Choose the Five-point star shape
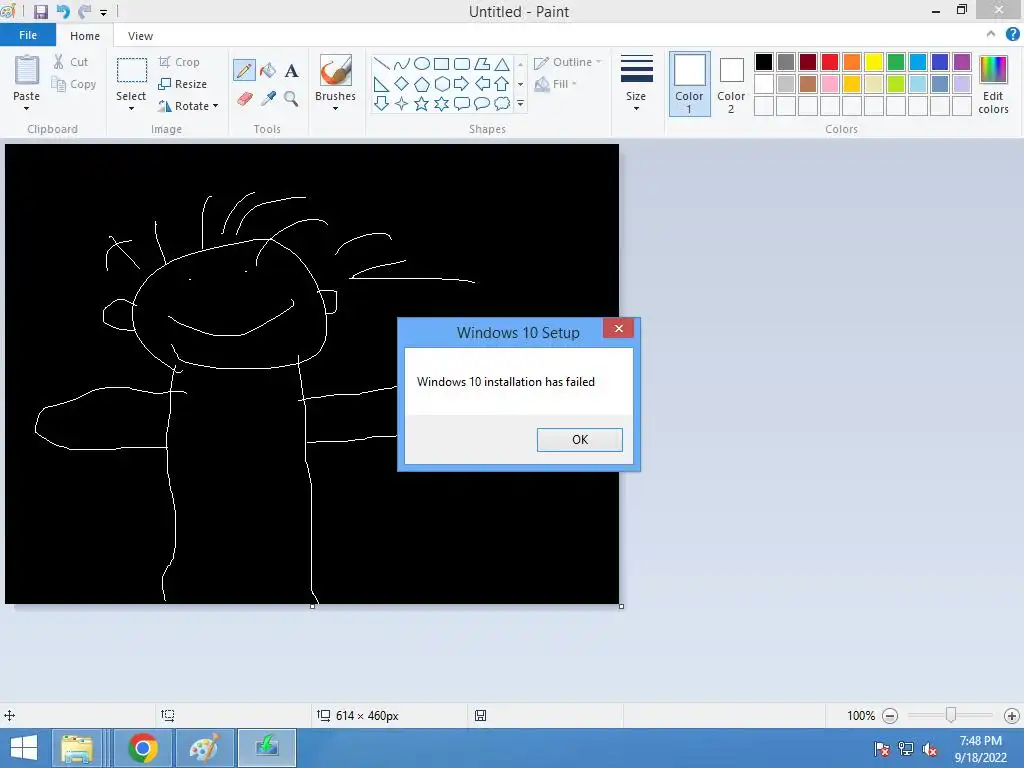1024x768 pixels. pyautogui.click(x=422, y=103)
